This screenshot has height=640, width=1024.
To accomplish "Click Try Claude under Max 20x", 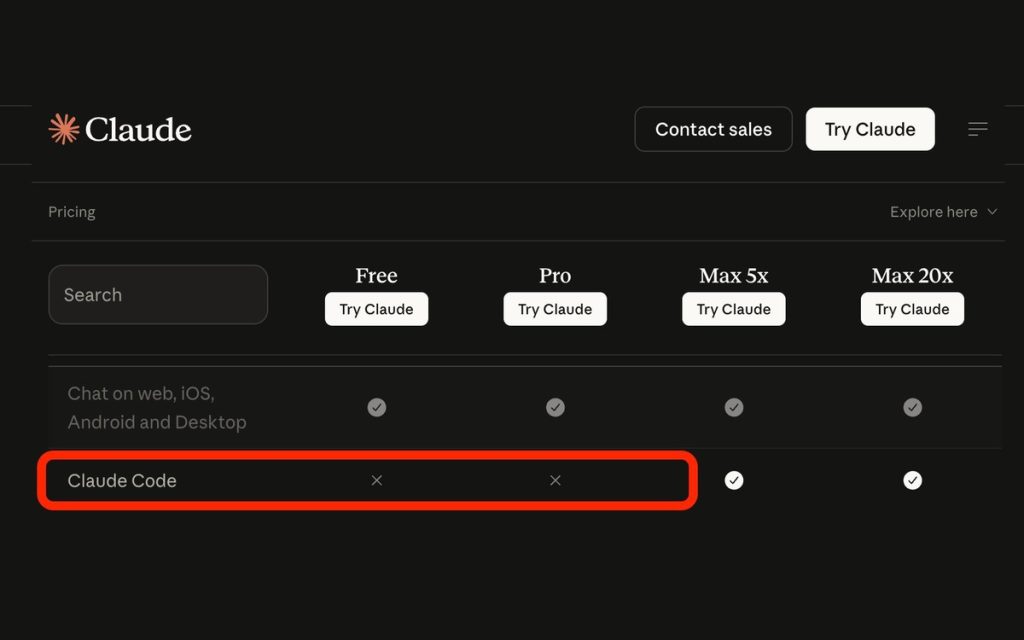I will (x=912, y=309).
